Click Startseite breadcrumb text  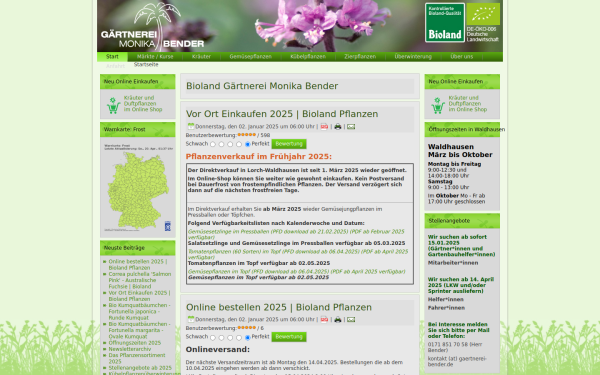146,65
